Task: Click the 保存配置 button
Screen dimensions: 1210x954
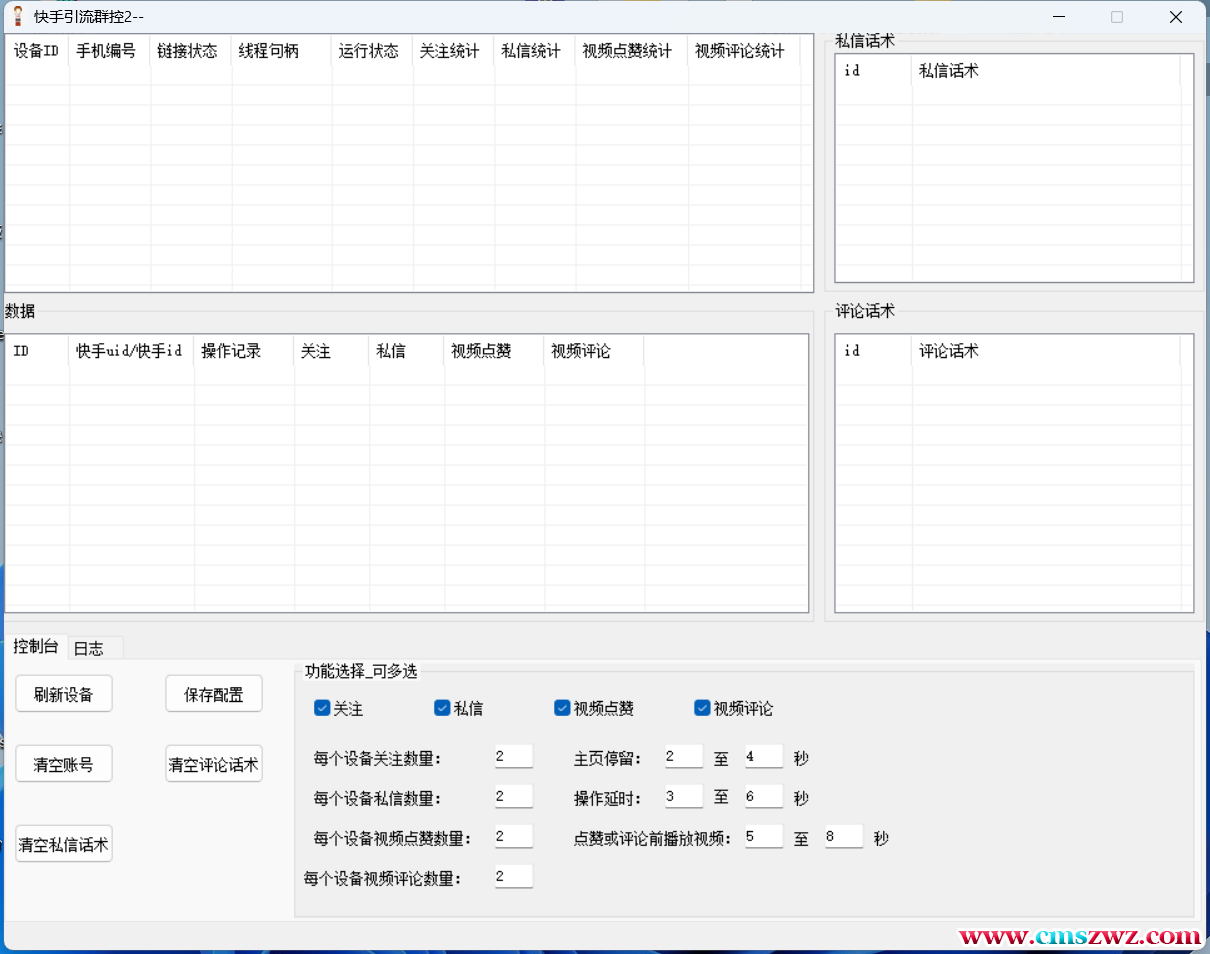Action: click(213, 694)
